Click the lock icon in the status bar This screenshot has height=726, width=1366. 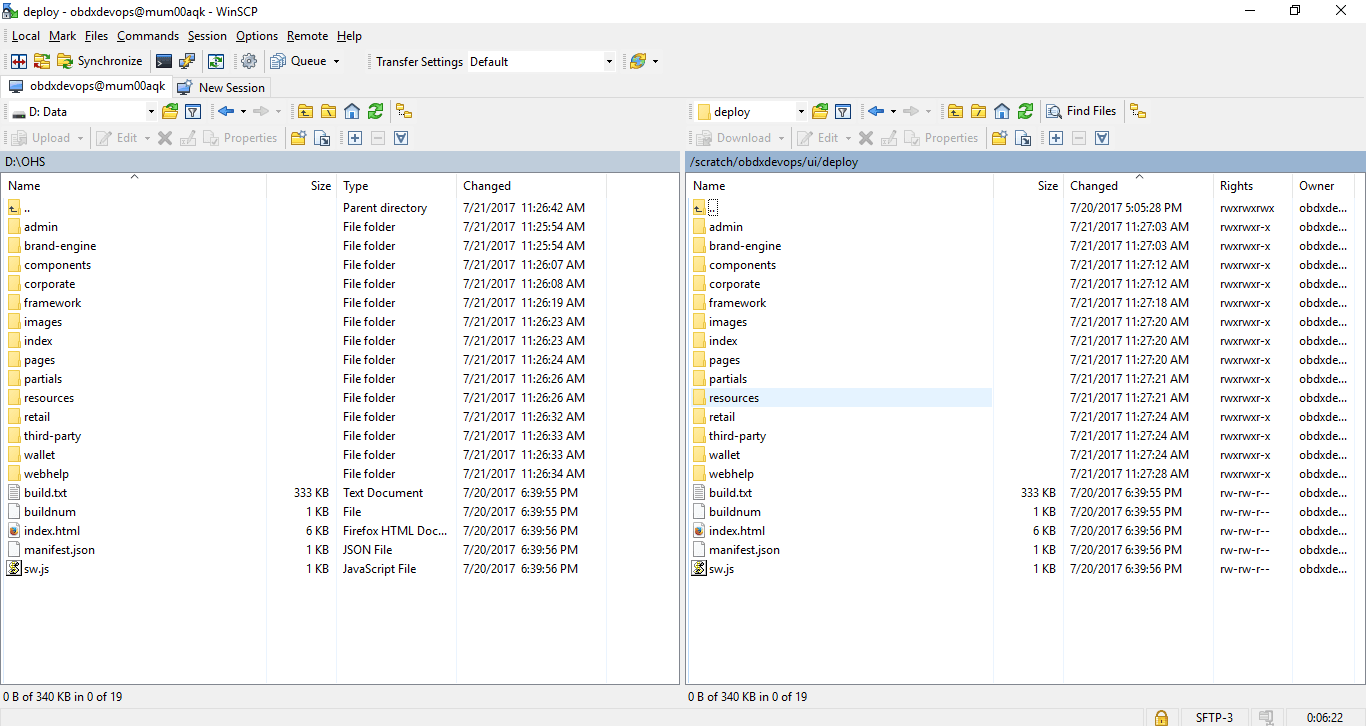point(1160,717)
